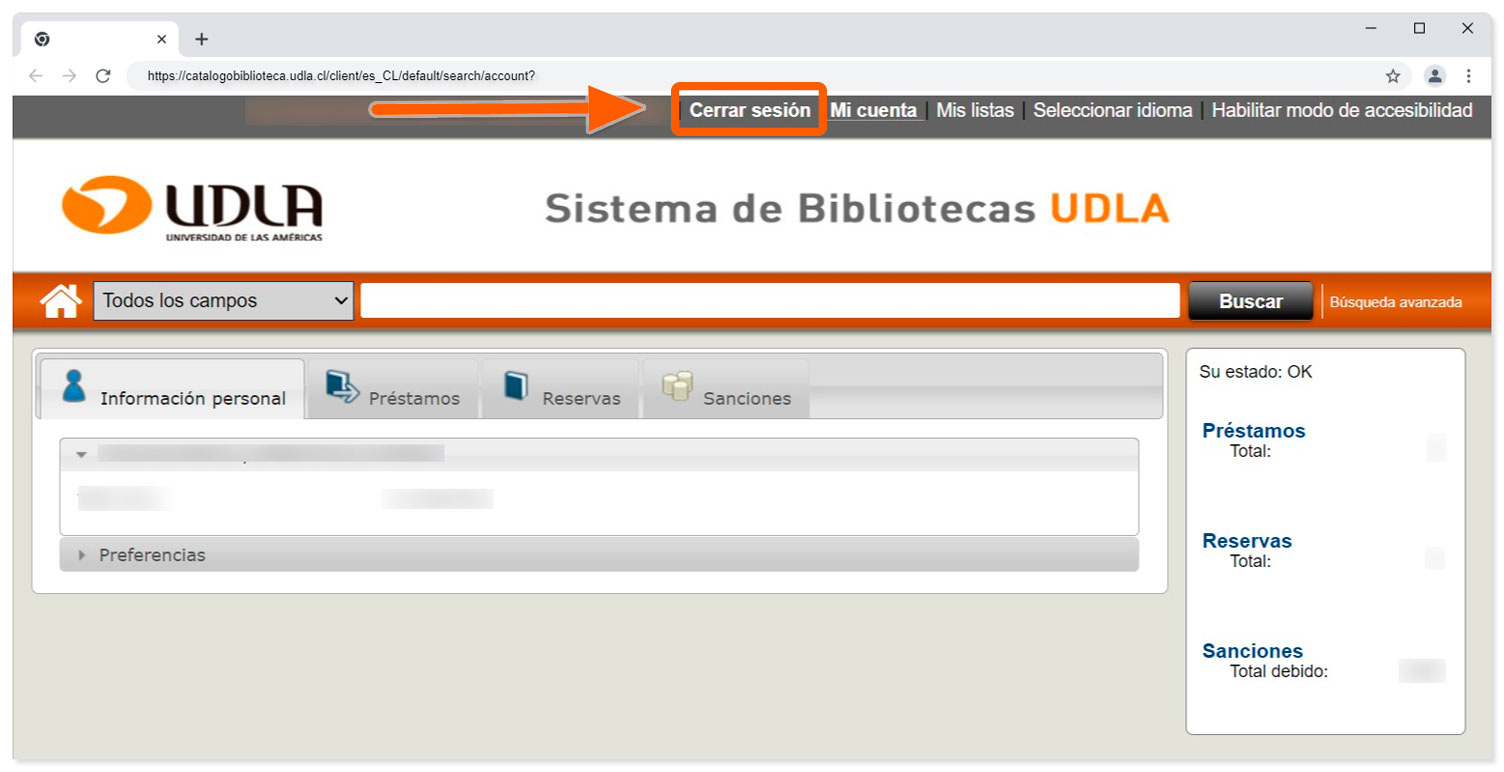Expand the Preferencias section
The height and width of the screenshot is (772, 1504).
152,555
